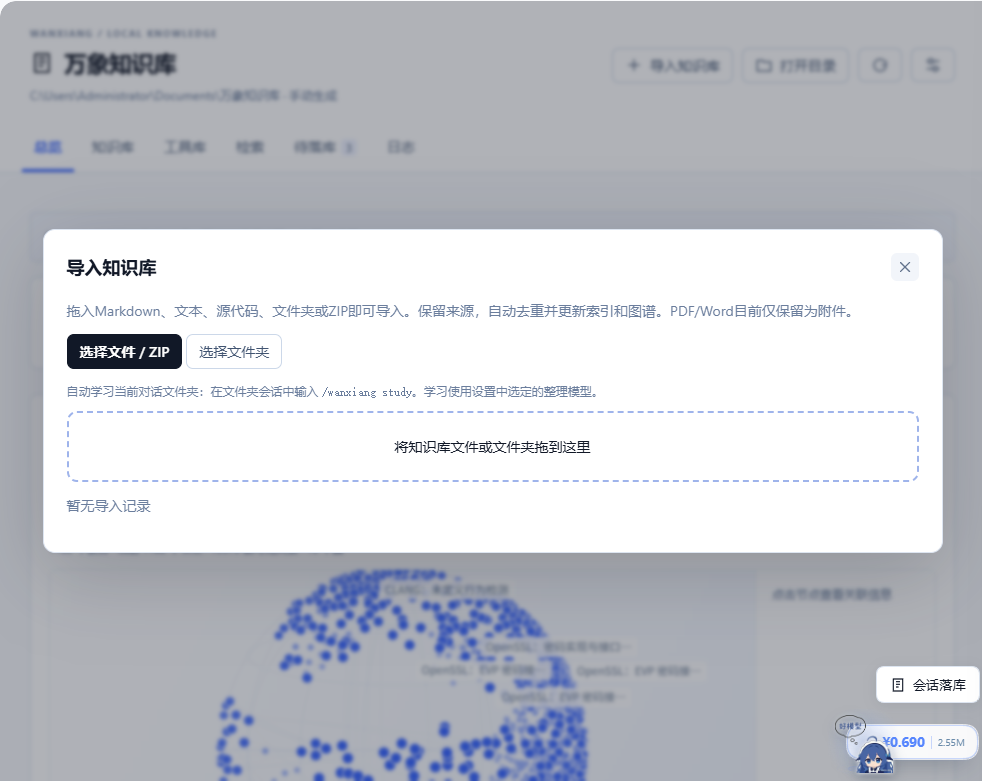Click the 将知识库文件或文件夹拖到这里 drop zone
Screen dimensions: 982x781
pyautogui.click(x=492, y=447)
